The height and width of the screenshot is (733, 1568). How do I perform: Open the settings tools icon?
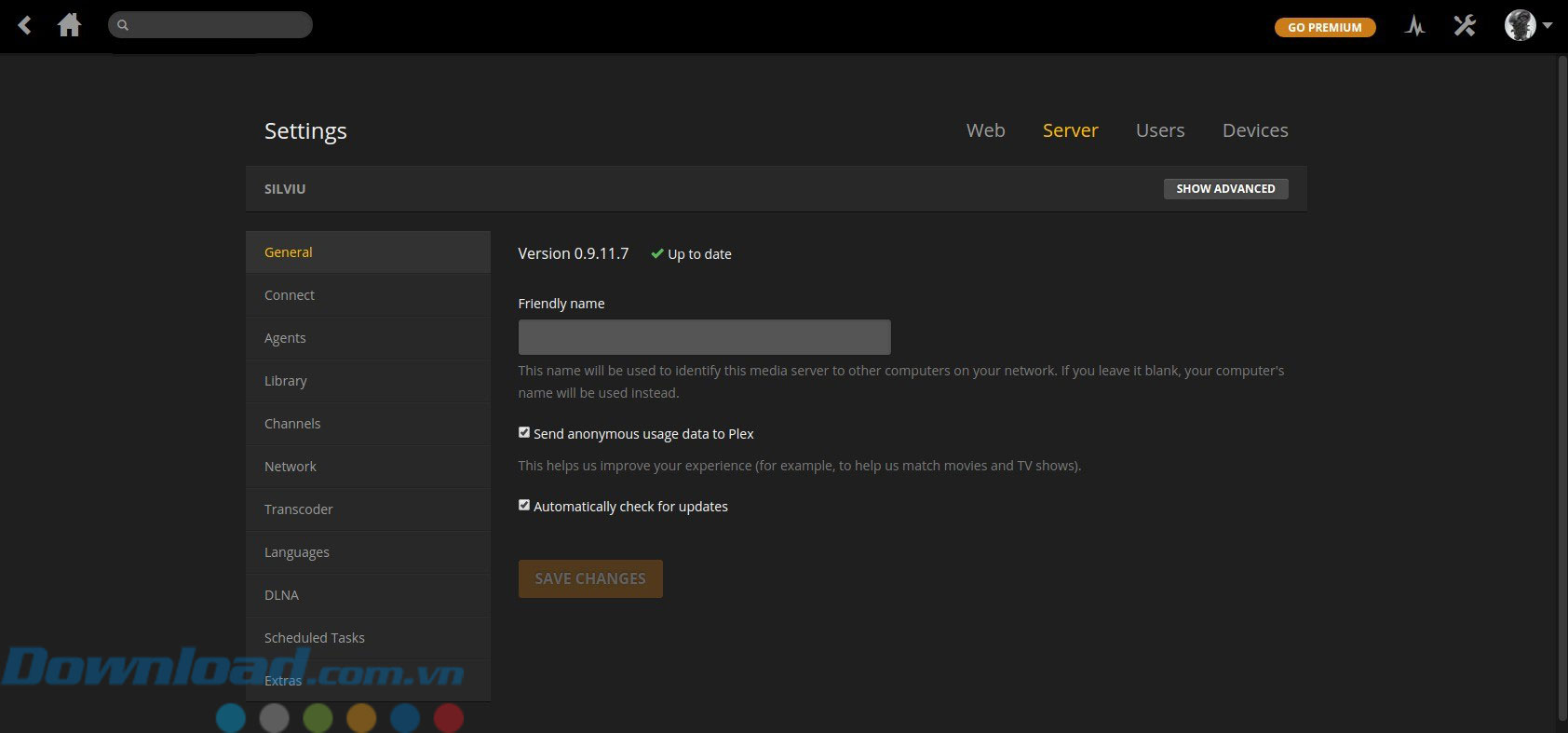click(x=1465, y=25)
